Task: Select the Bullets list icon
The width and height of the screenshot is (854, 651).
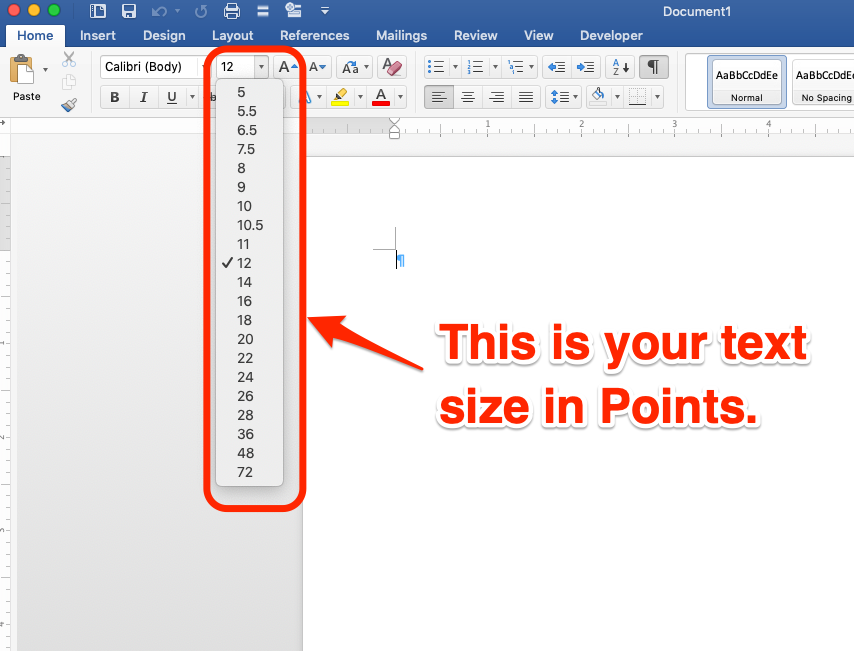Action: 434,66
